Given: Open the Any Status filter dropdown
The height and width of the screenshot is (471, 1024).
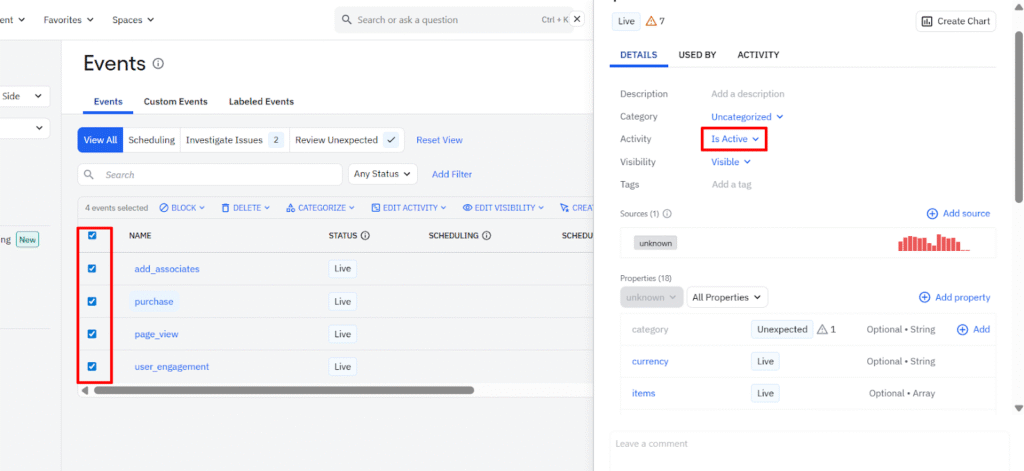Looking at the screenshot, I should pyautogui.click(x=382, y=174).
